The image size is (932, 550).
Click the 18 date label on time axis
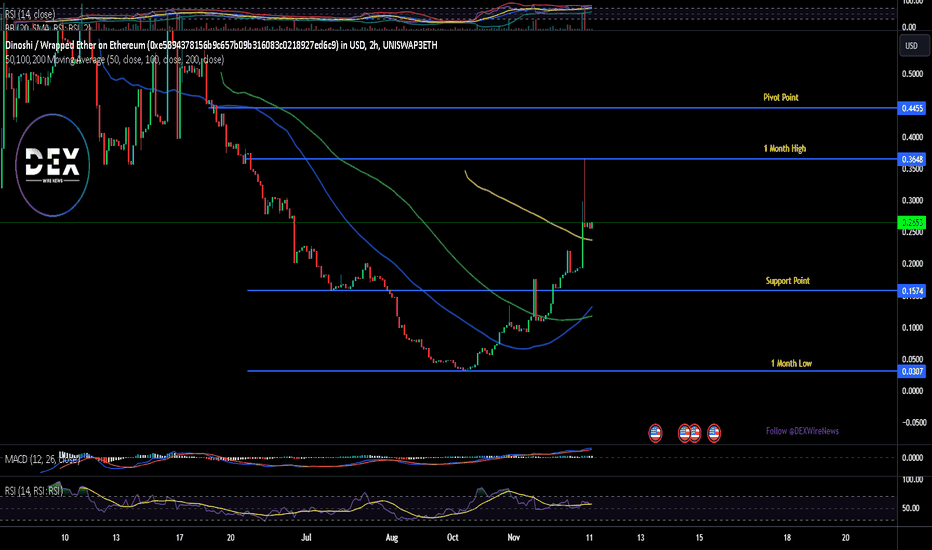(787, 538)
